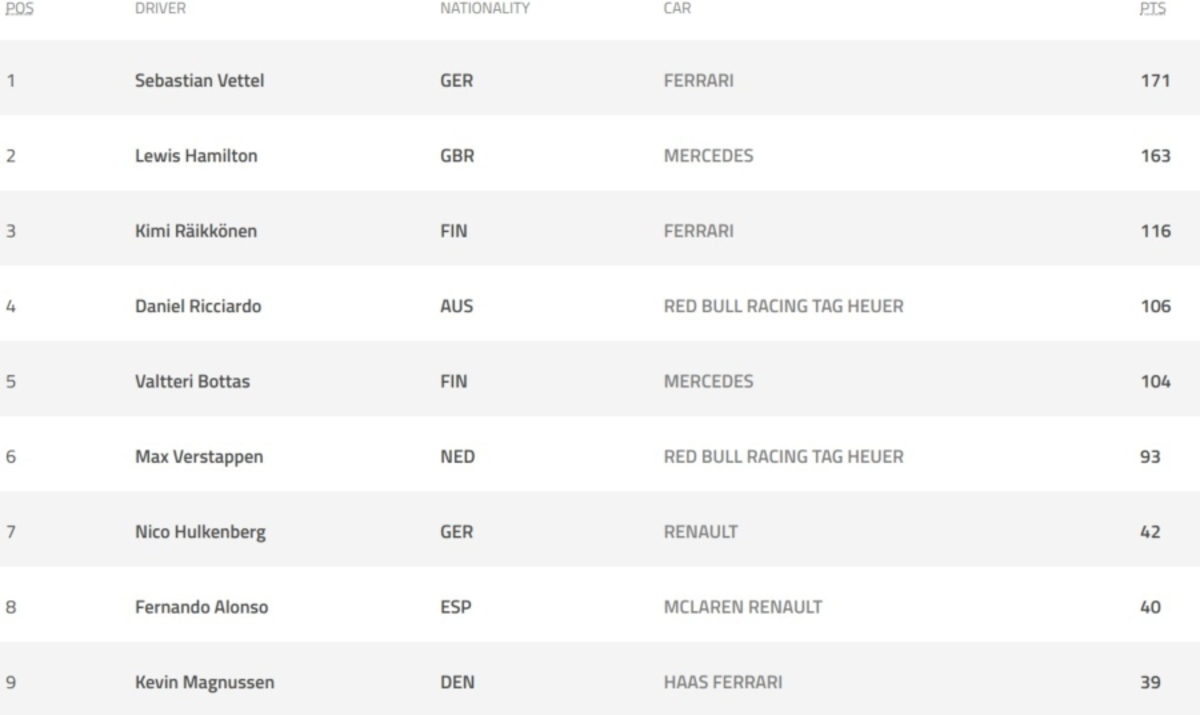Click the DRIVER column header
Screen dimensions: 1200x715
click(160, 8)
